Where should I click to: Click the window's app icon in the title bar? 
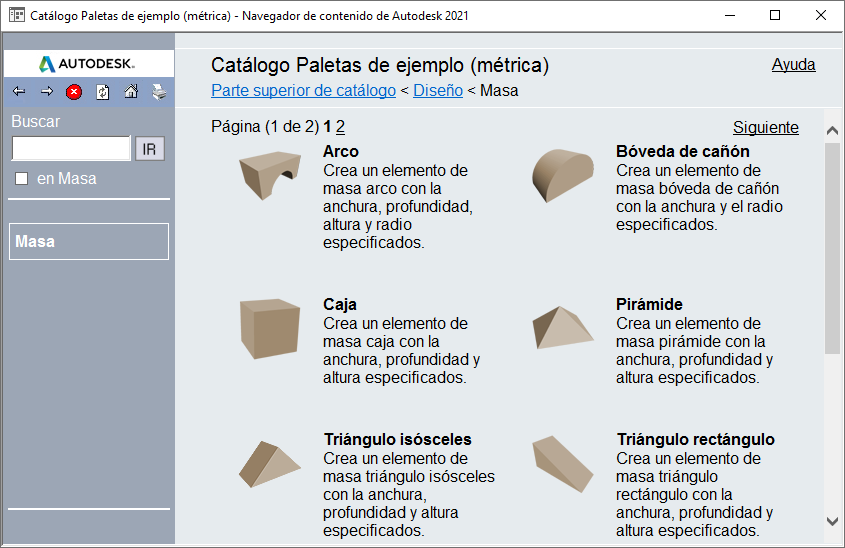click(x=17, y=15)
